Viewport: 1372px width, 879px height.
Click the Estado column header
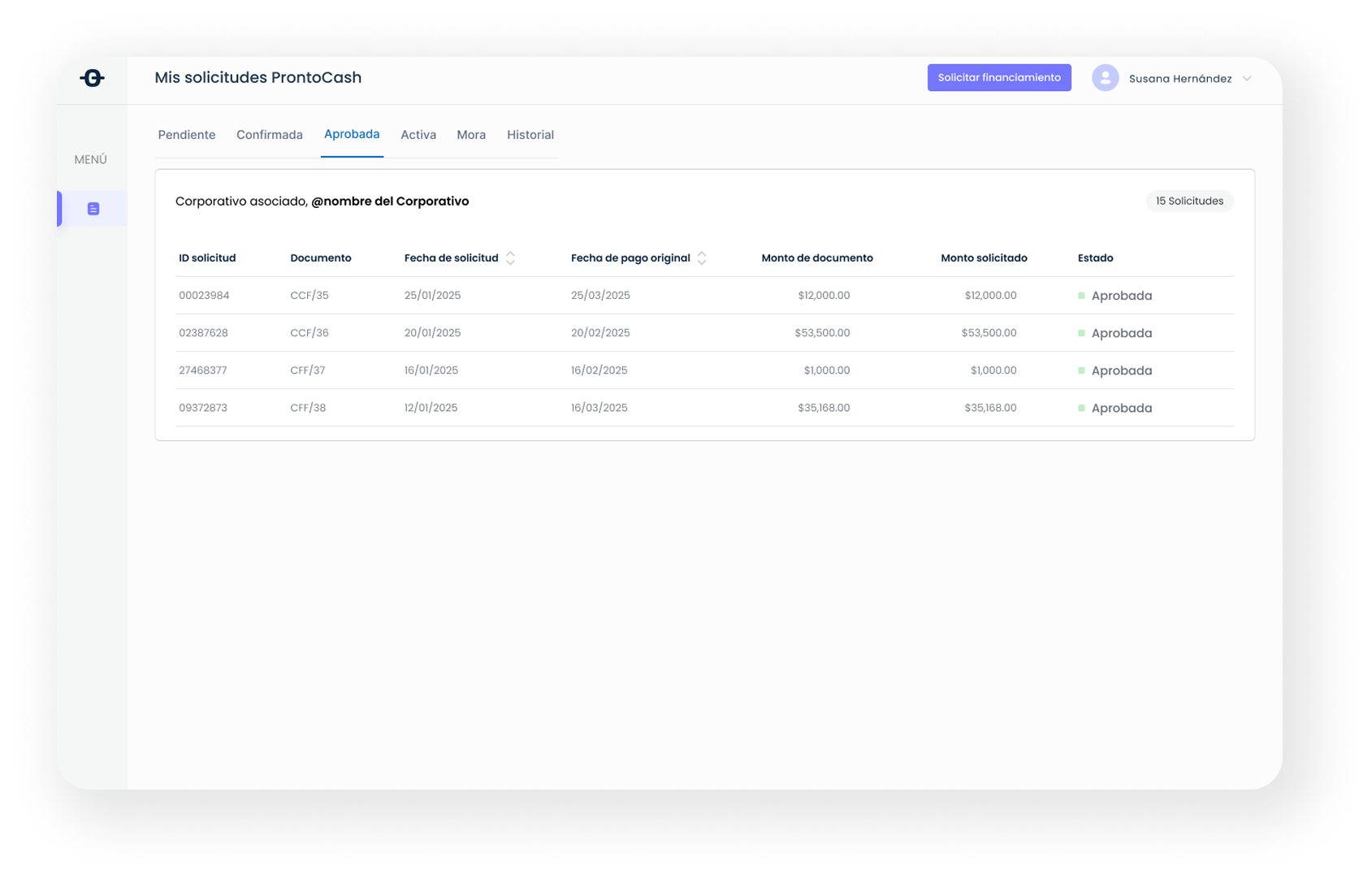pyautogui.click(x=1095, y=258)
